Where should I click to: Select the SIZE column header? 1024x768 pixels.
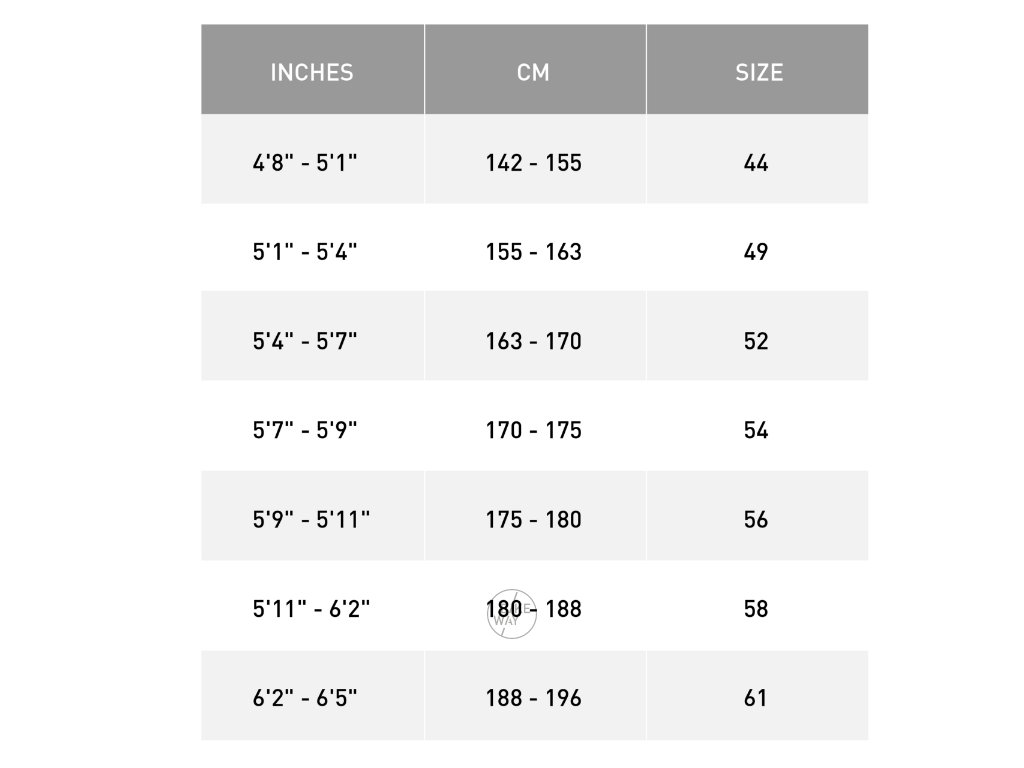pos(758,69)
